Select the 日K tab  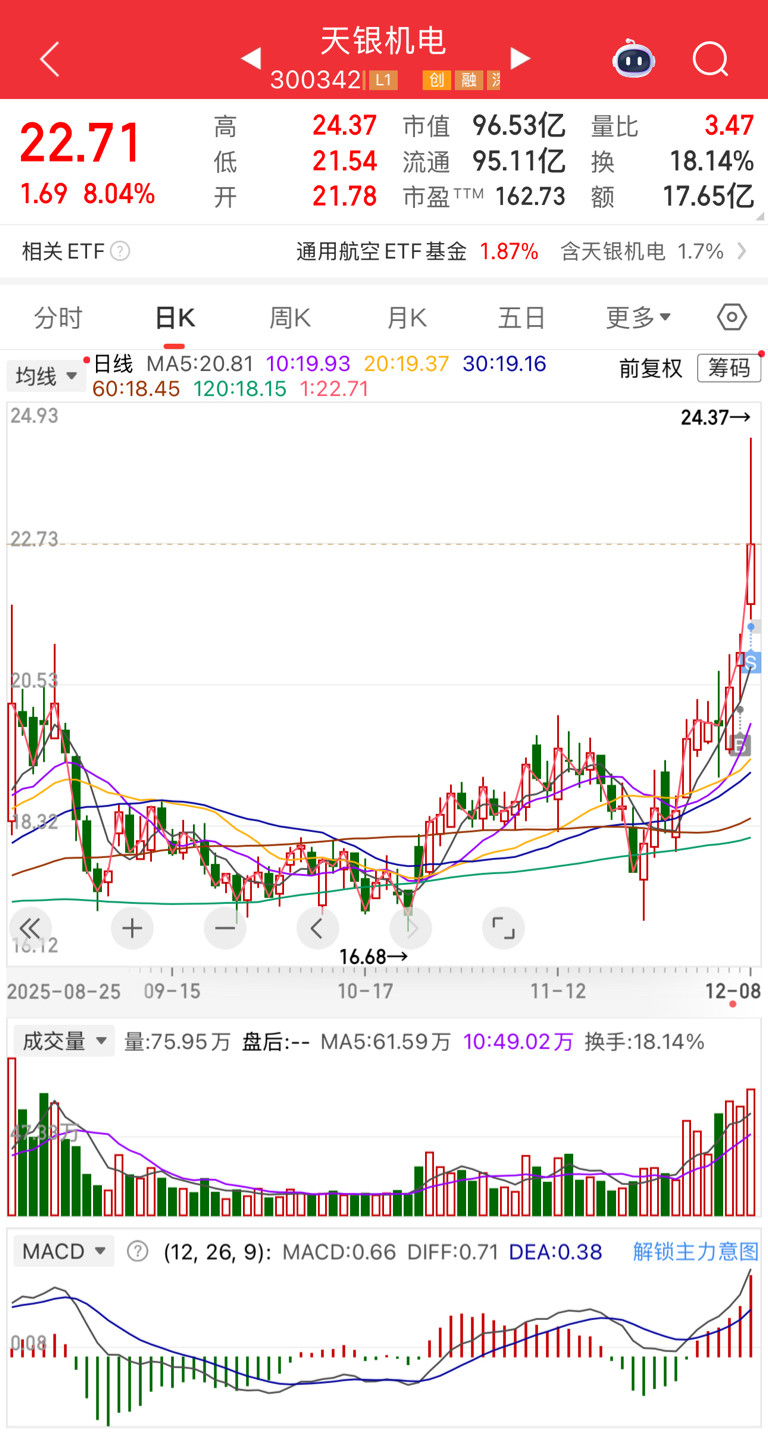(x=174, y=318)
